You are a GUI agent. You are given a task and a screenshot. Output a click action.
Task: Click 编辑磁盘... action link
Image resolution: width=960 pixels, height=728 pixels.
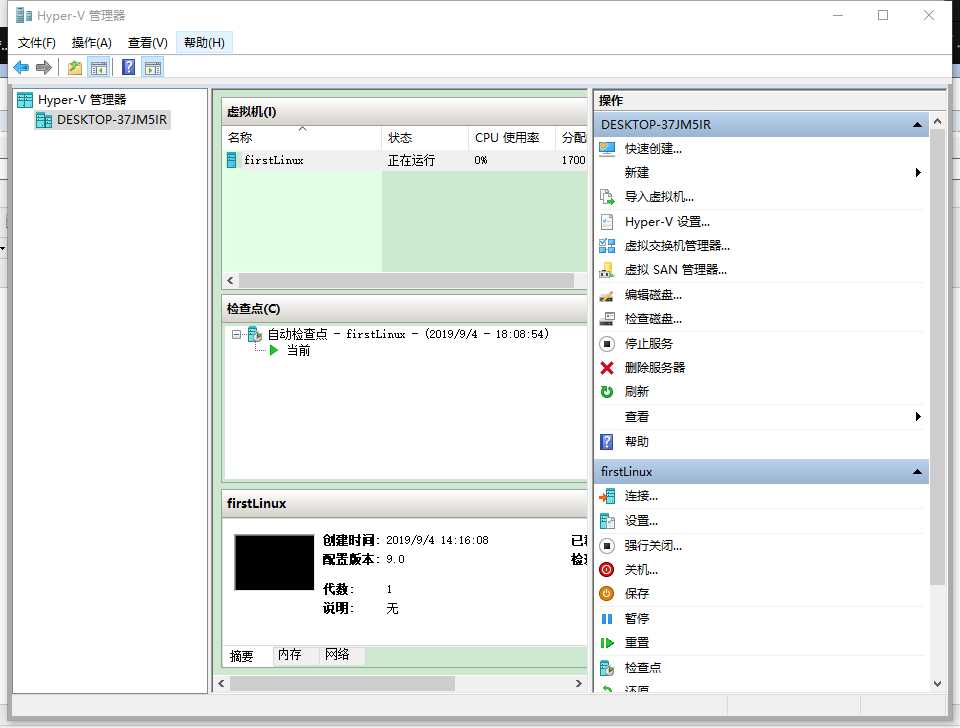coord(653,295)
